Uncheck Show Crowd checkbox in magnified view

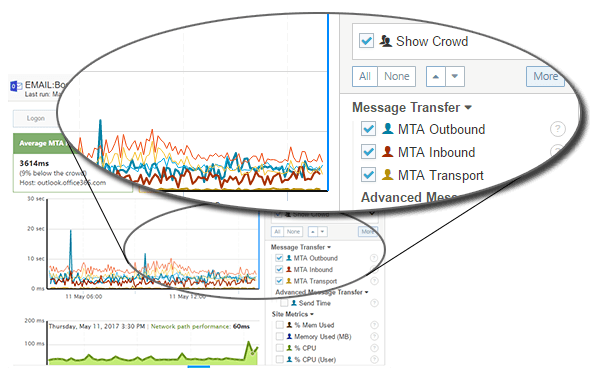366,41
